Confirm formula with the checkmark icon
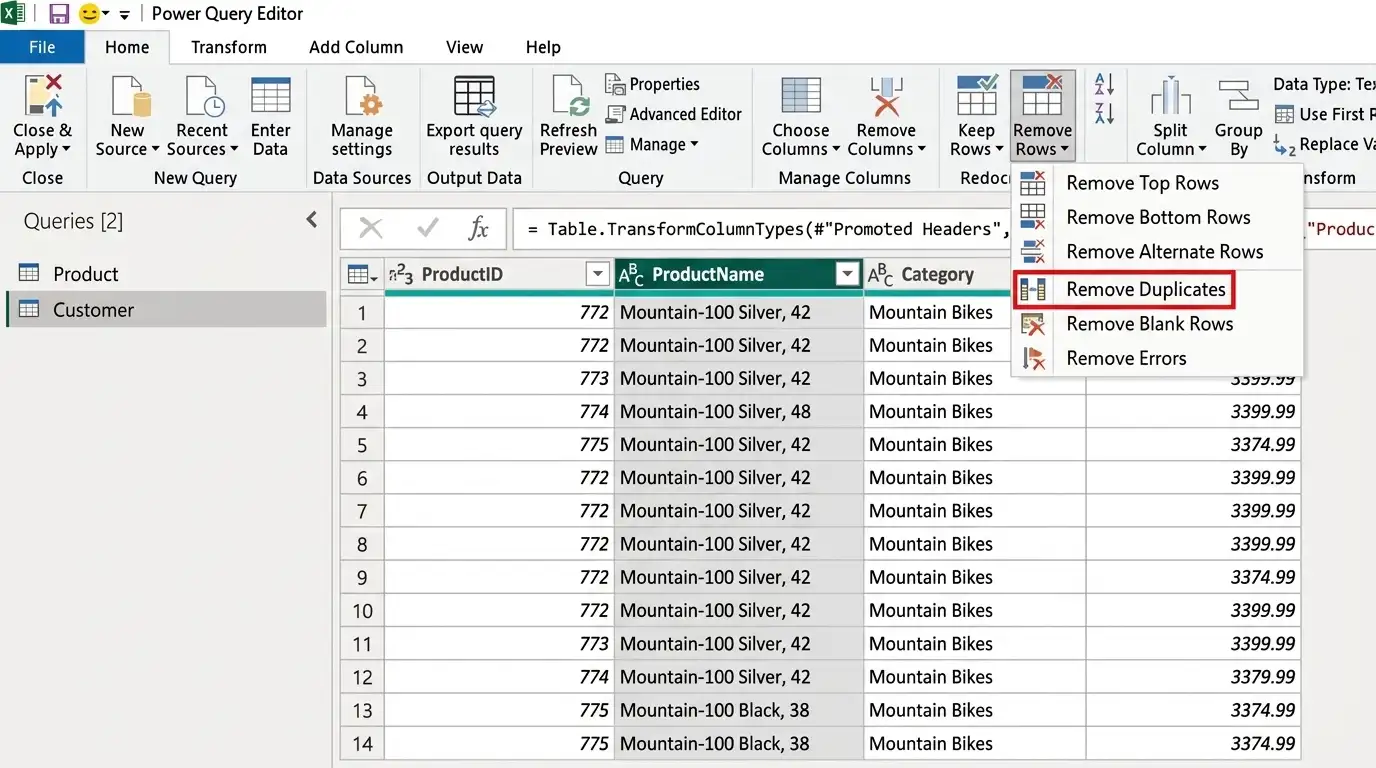 (x=428, y=228)
